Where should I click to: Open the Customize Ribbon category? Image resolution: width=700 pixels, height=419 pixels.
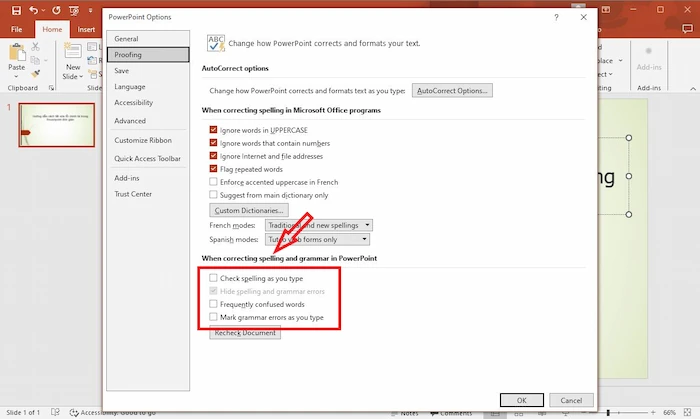148,140
